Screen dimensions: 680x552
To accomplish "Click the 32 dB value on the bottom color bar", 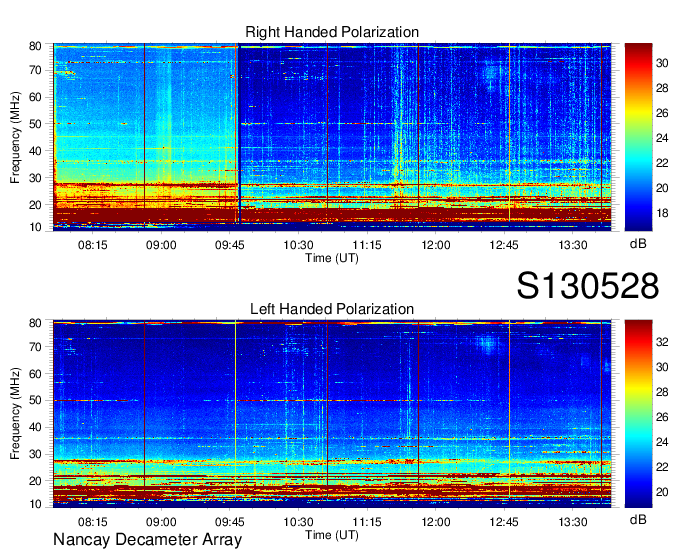I will pyautogui.click(x=662, y=342).
